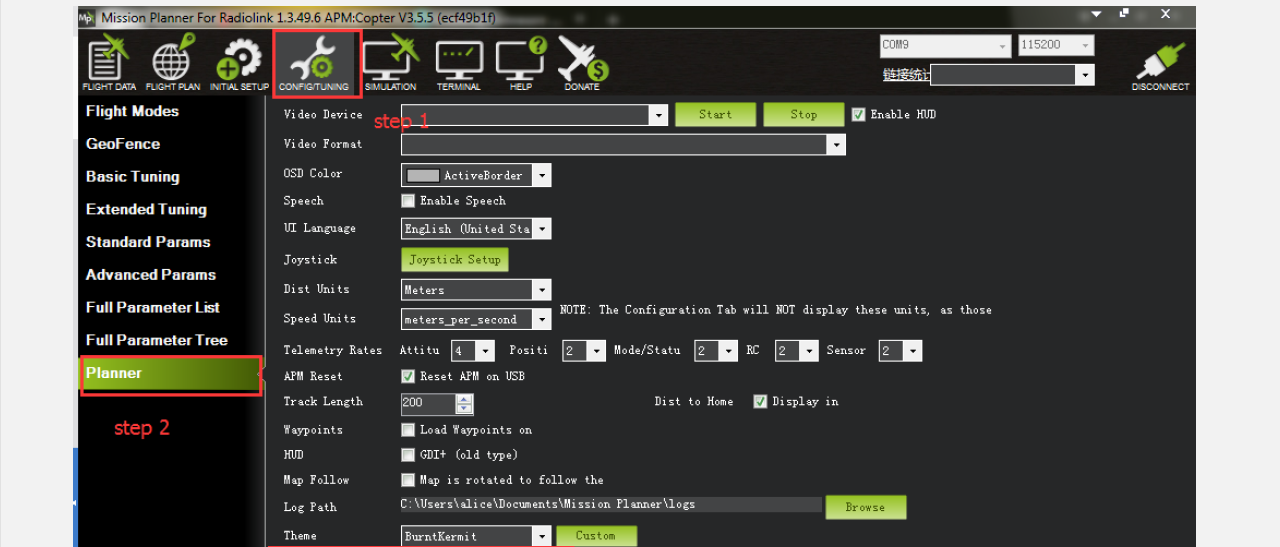
Task: Toggle the Enable HUD checkbox
Action: (858, 115)
